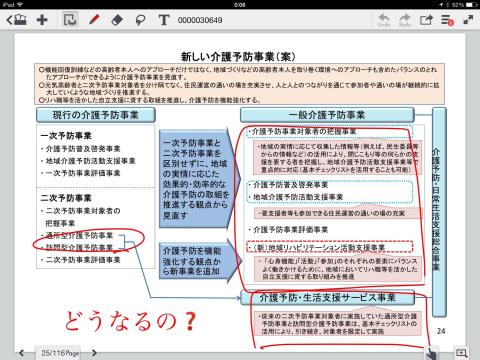This screenshot has width=480, height=360.
Task: Redo the last annotation
Action: [x=405, y=20]
